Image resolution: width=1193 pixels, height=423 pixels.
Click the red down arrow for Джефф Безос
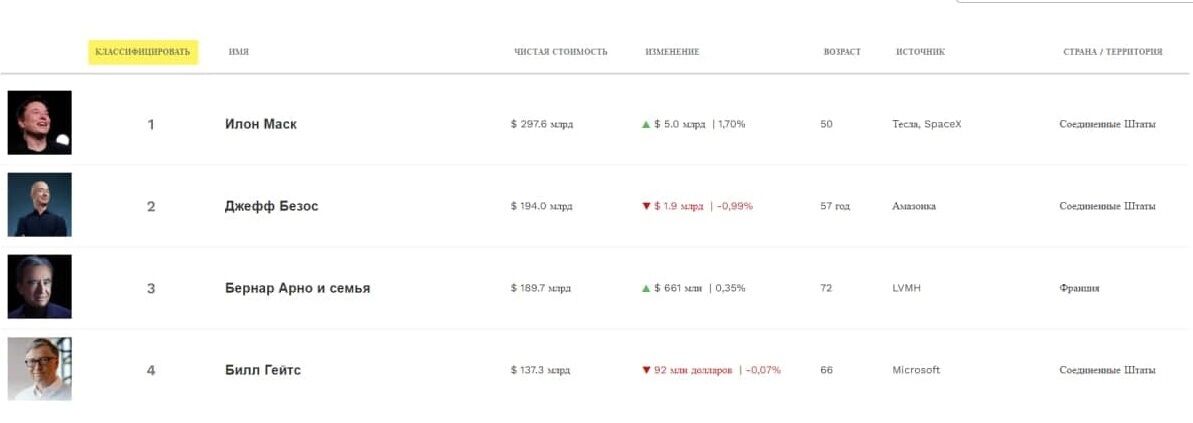point(646,206)
